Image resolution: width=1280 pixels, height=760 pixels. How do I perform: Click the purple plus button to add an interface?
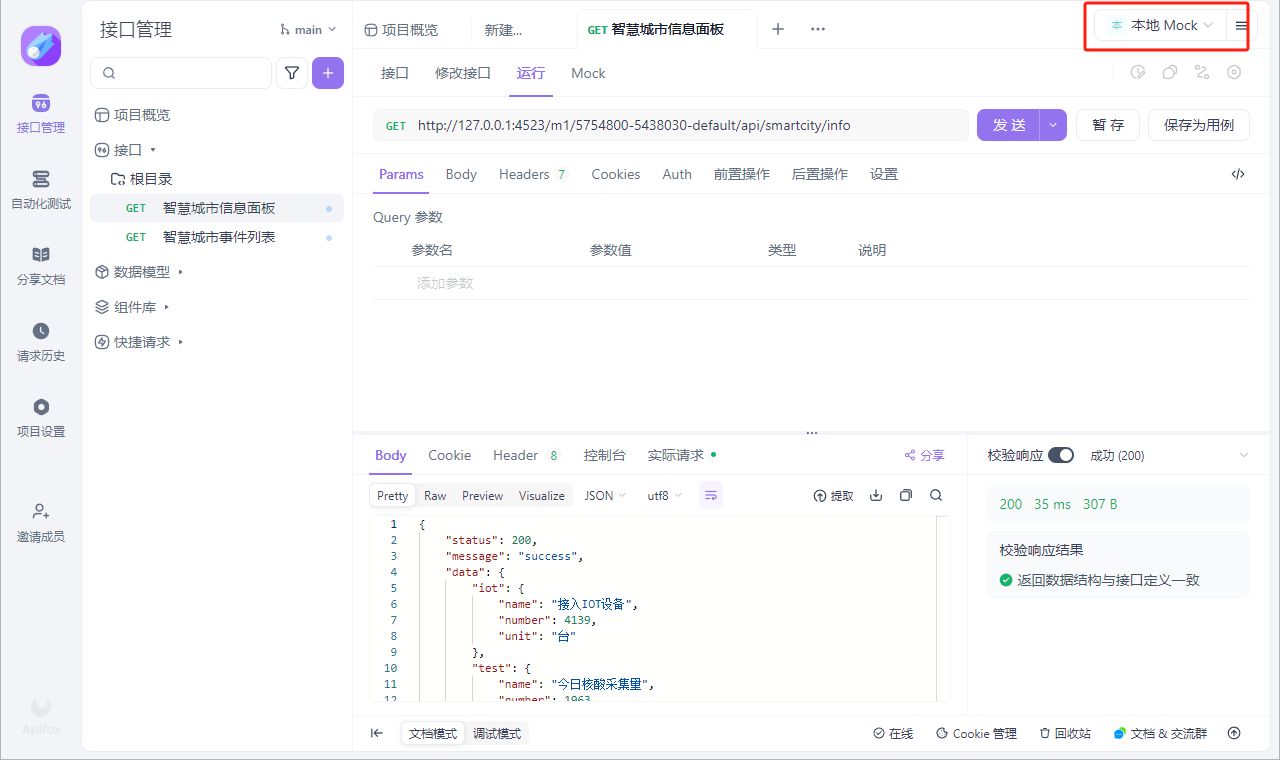pyautogui.click(x=328, y=73)
